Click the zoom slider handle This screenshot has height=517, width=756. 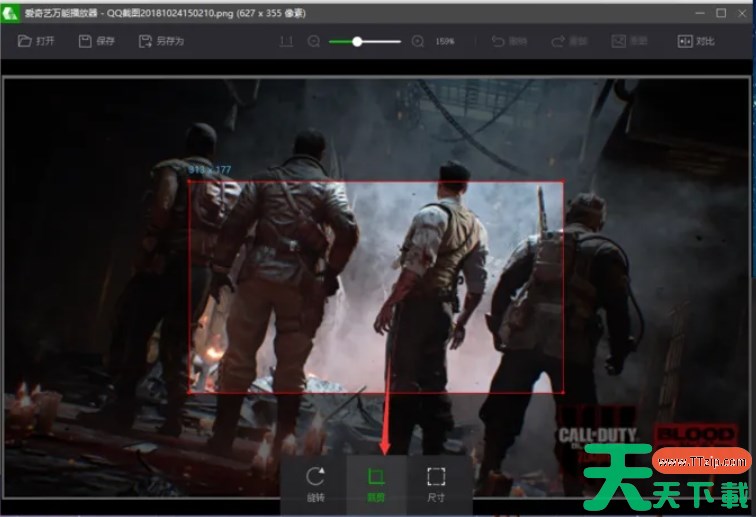(x=357, y=42)
